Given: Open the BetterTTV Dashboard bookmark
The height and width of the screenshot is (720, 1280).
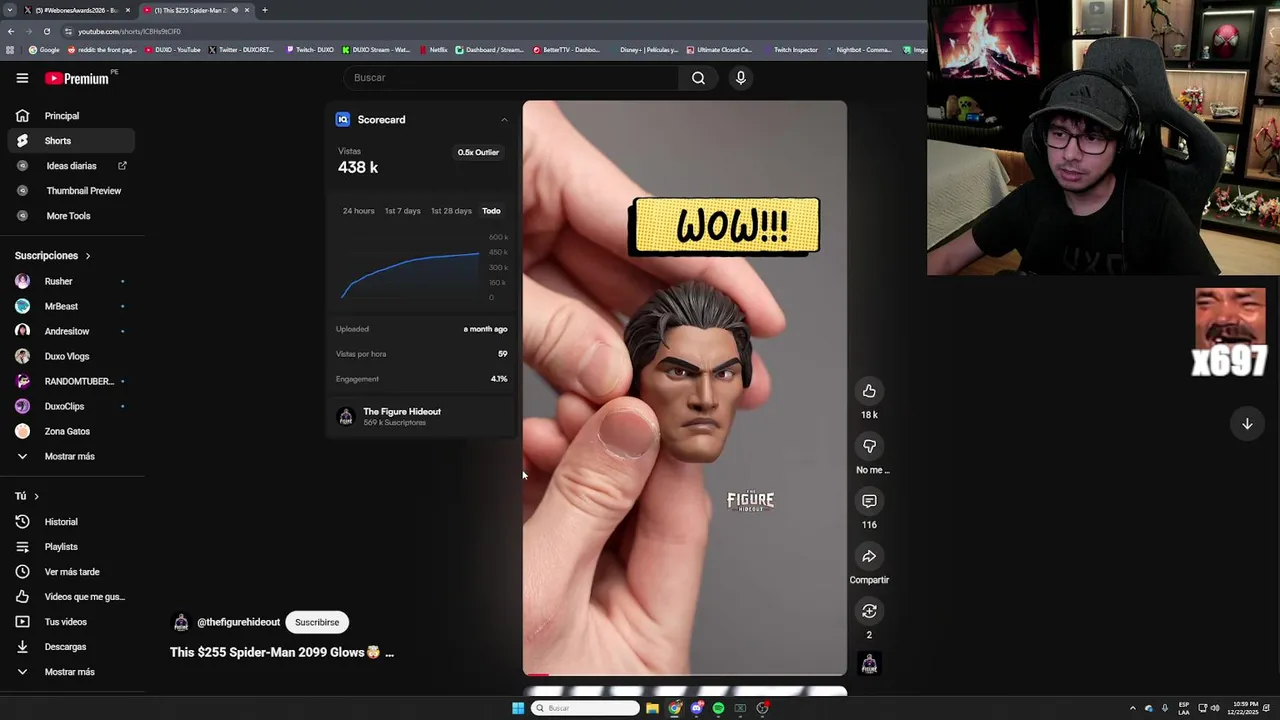Looking at the screenshot, I should tap(566, 50).
